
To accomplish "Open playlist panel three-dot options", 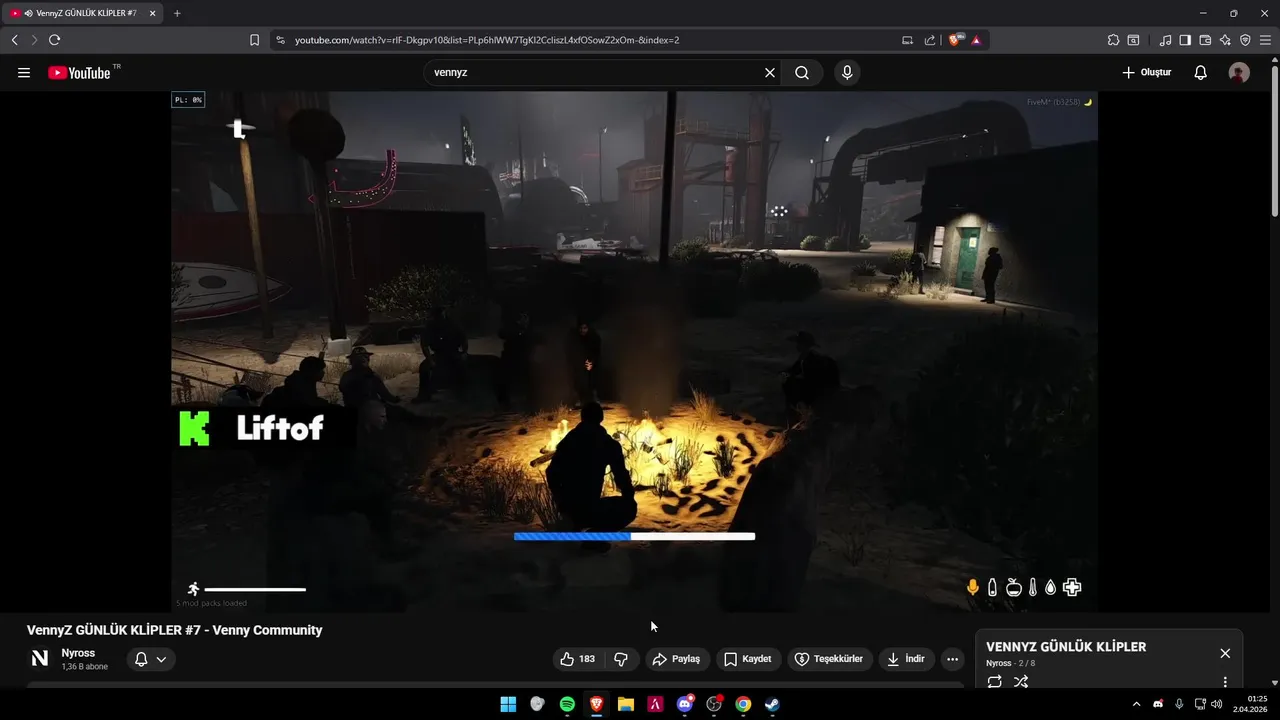I will tap(1225, 682).
